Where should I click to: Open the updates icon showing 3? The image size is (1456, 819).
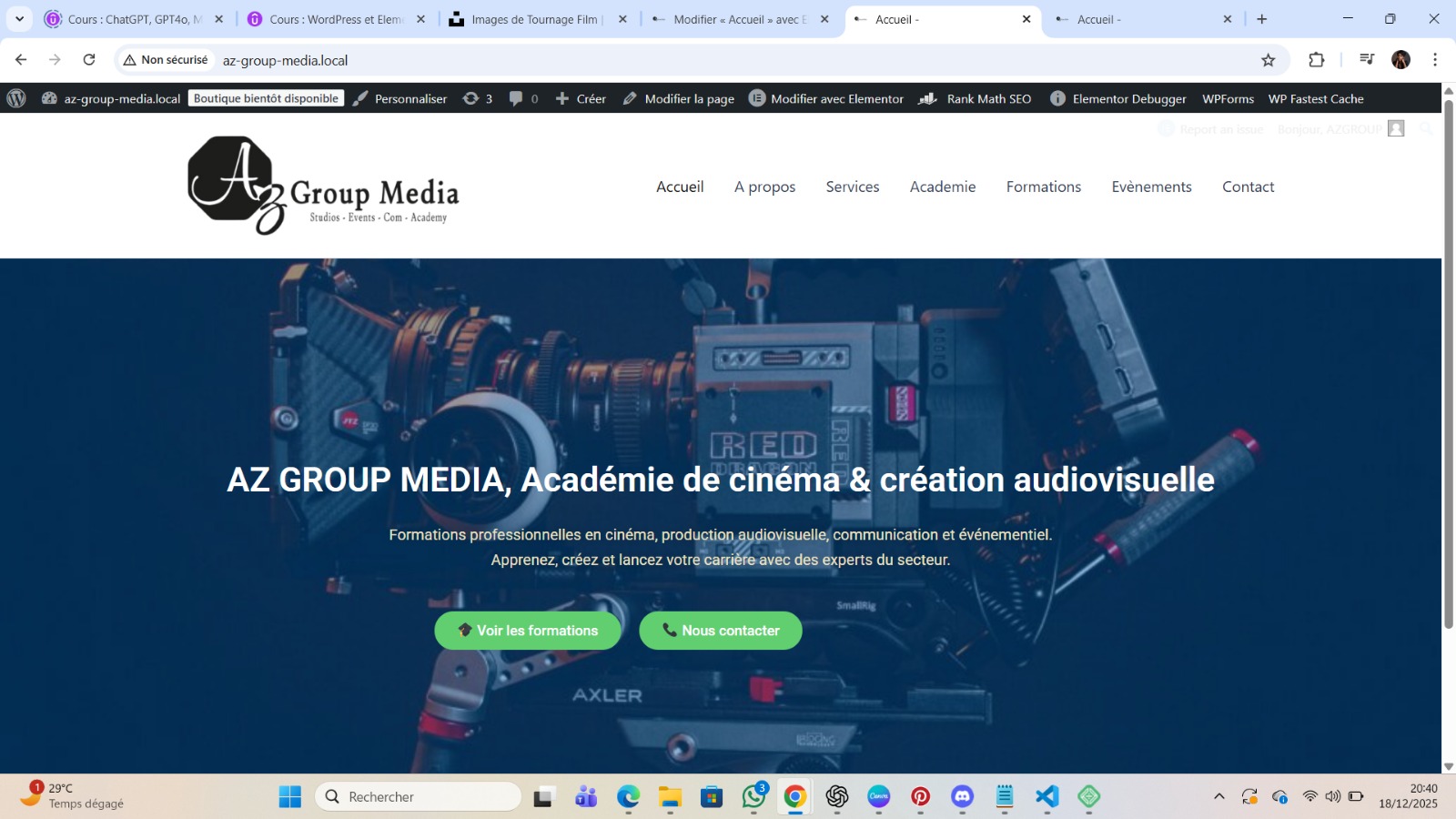coord(478,98)
